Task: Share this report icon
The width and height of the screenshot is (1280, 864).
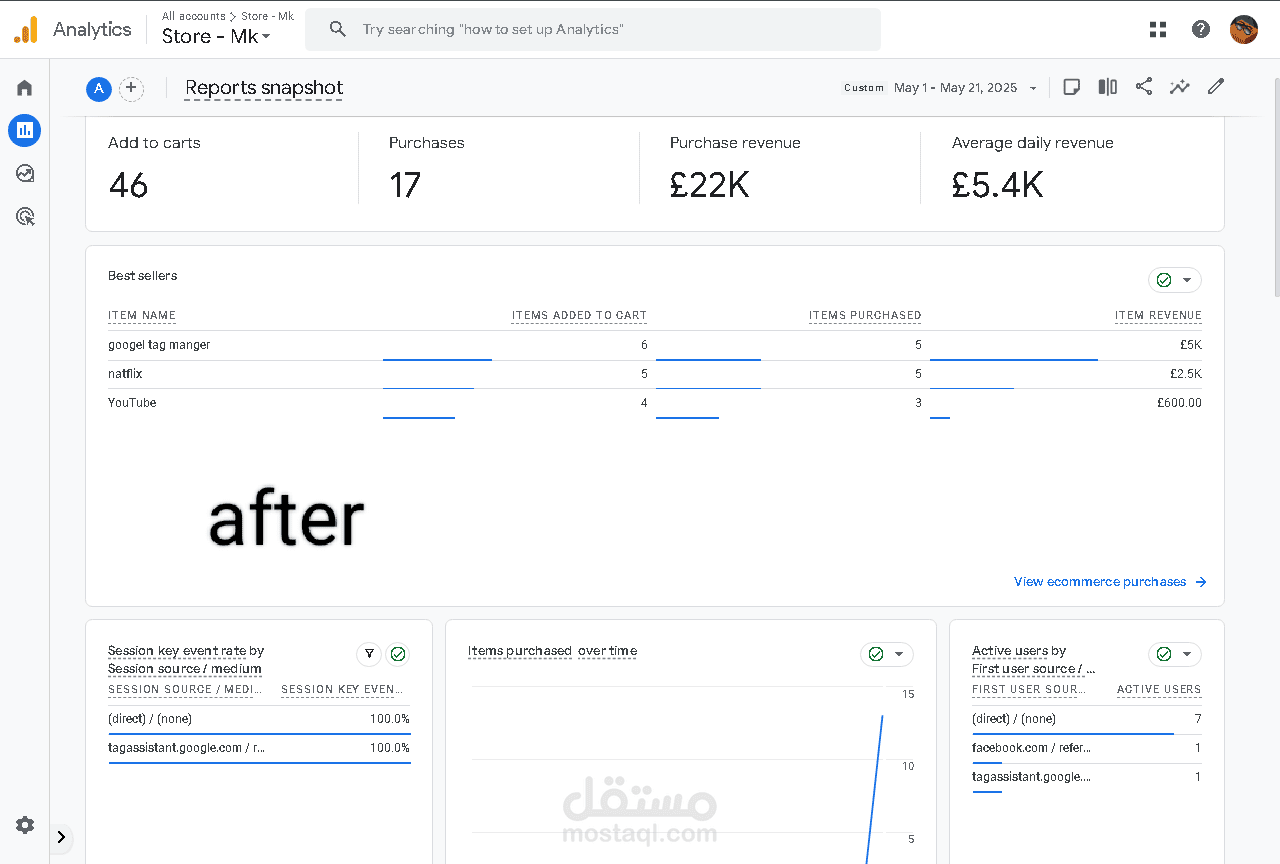Action: click(x=1144, y=87)
